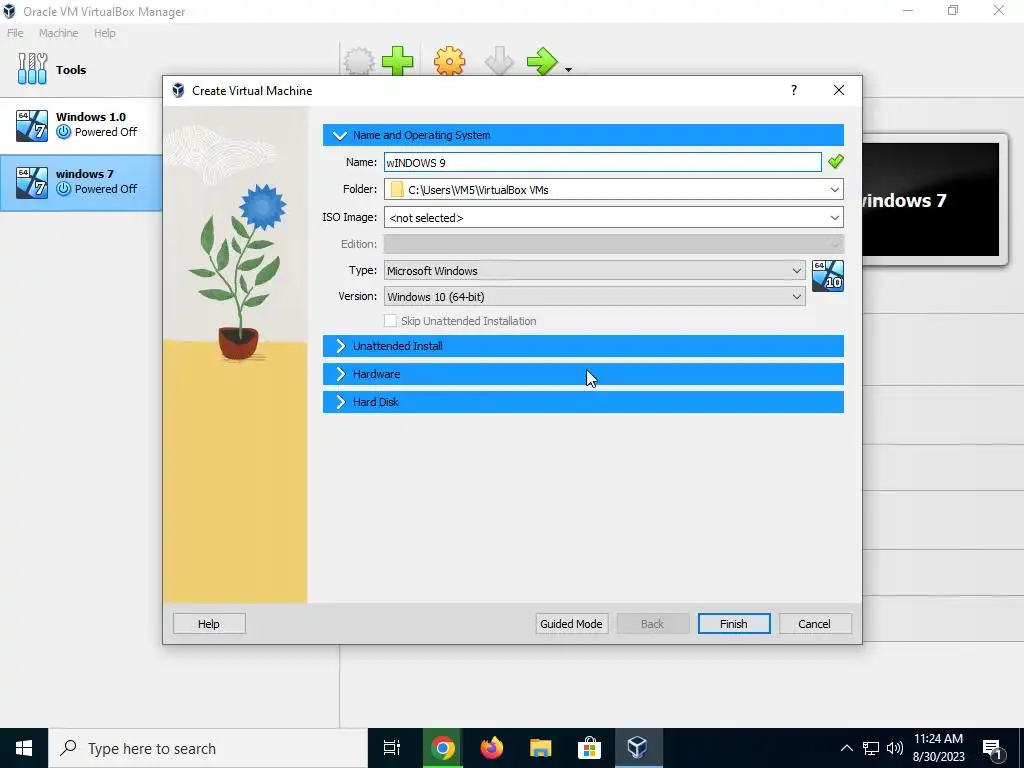
Task: Open the Folder path dropdown
Action: [x=834, y=190]
